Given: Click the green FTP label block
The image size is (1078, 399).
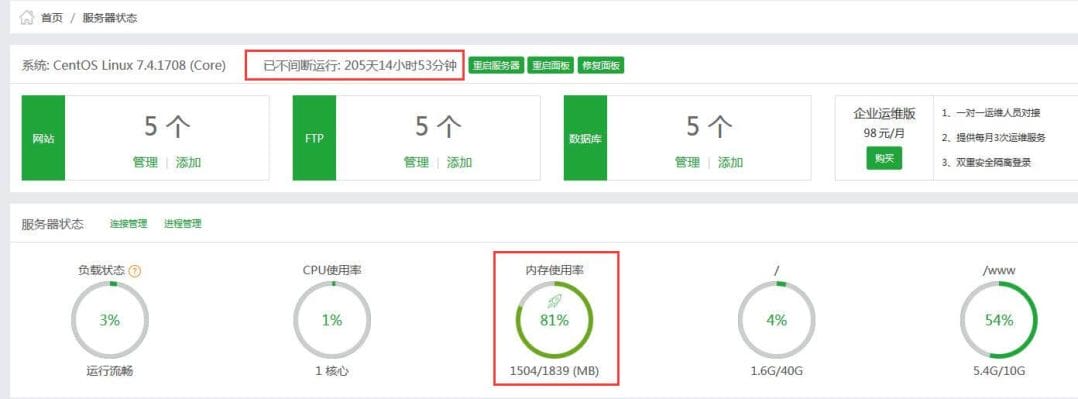Looking at the screenshot, I should 314,138.
